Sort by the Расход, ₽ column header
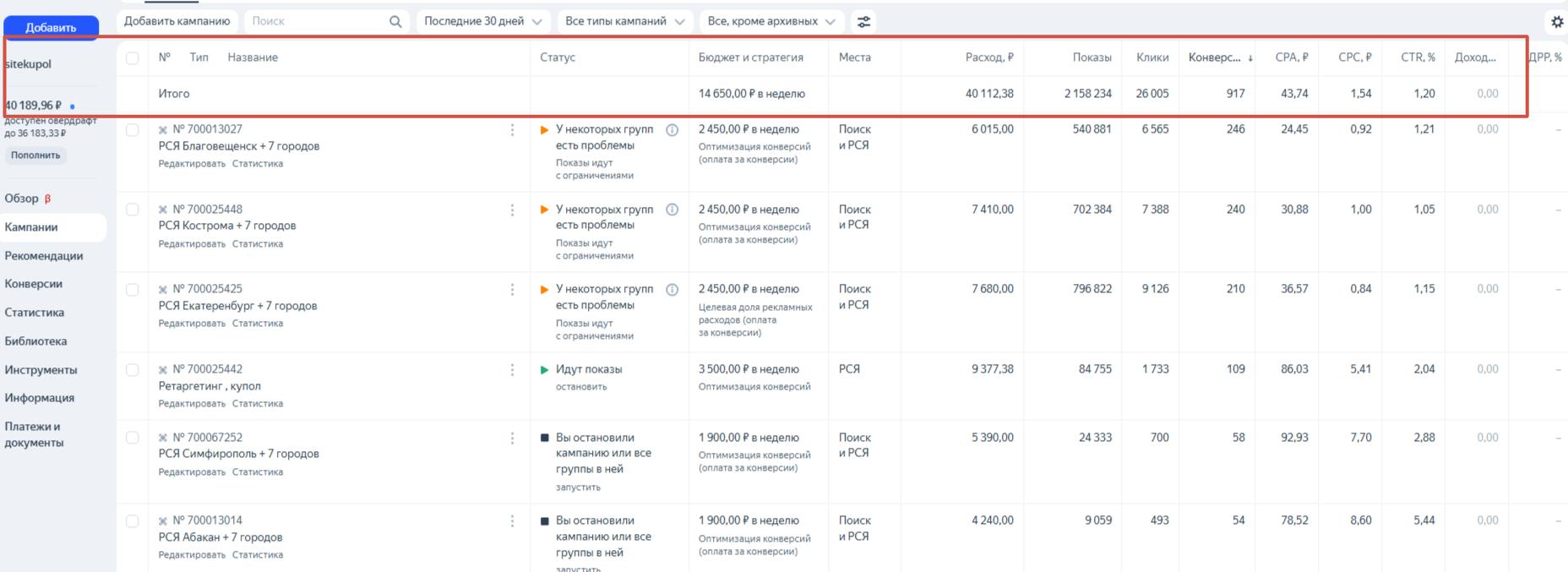Screen dimensions: 1568x572 [x=989, y=57]
